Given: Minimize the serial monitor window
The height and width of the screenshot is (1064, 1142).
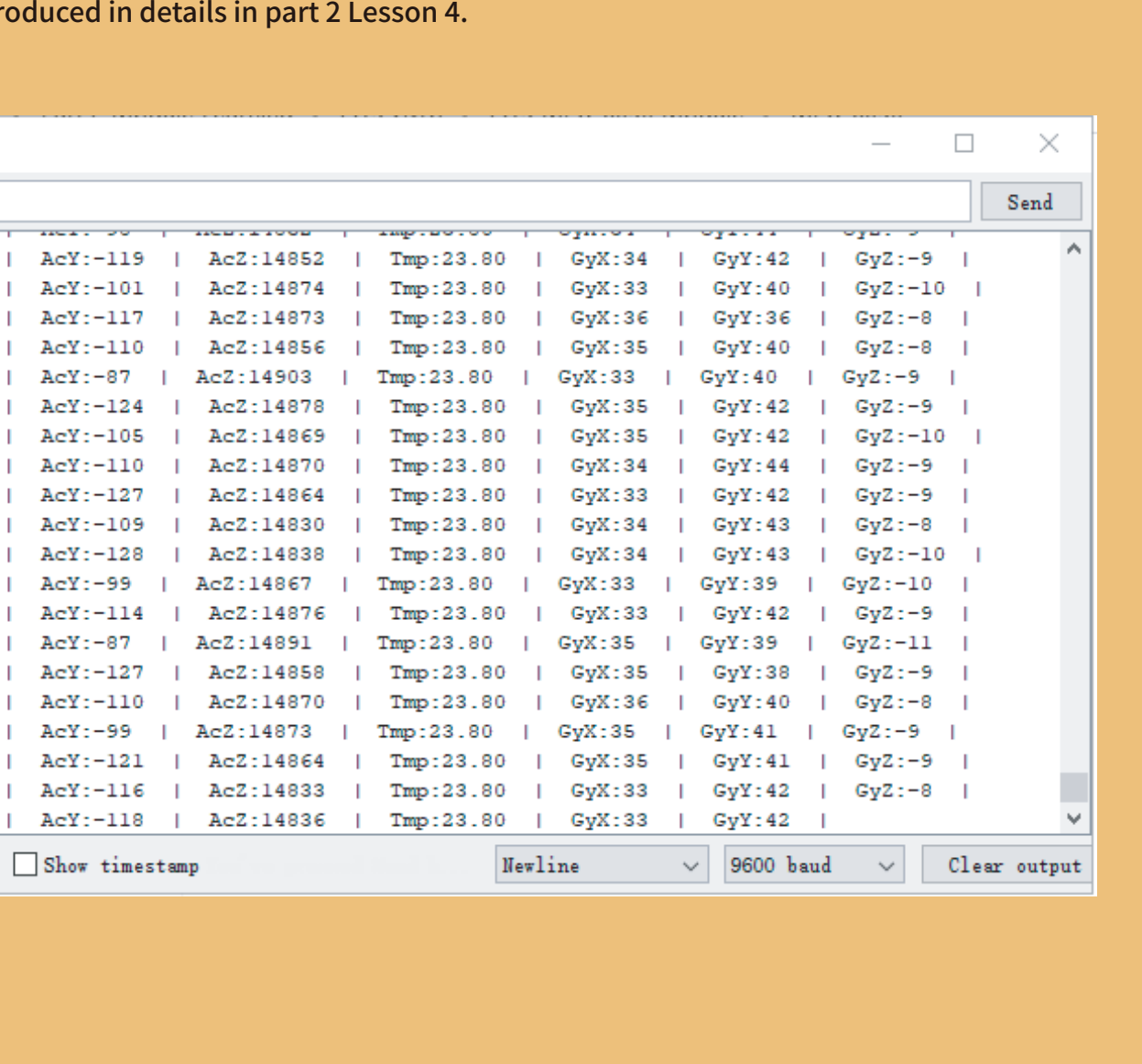Looking at the screenshot, I should (881, 144).
